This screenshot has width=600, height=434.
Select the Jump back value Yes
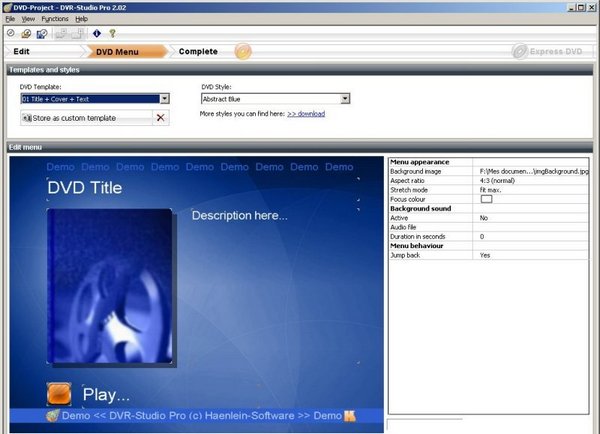(x=485, y=255)
